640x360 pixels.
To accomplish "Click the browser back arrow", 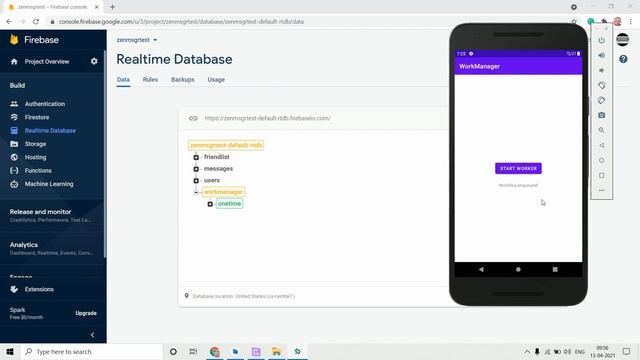I will [9, 22].
